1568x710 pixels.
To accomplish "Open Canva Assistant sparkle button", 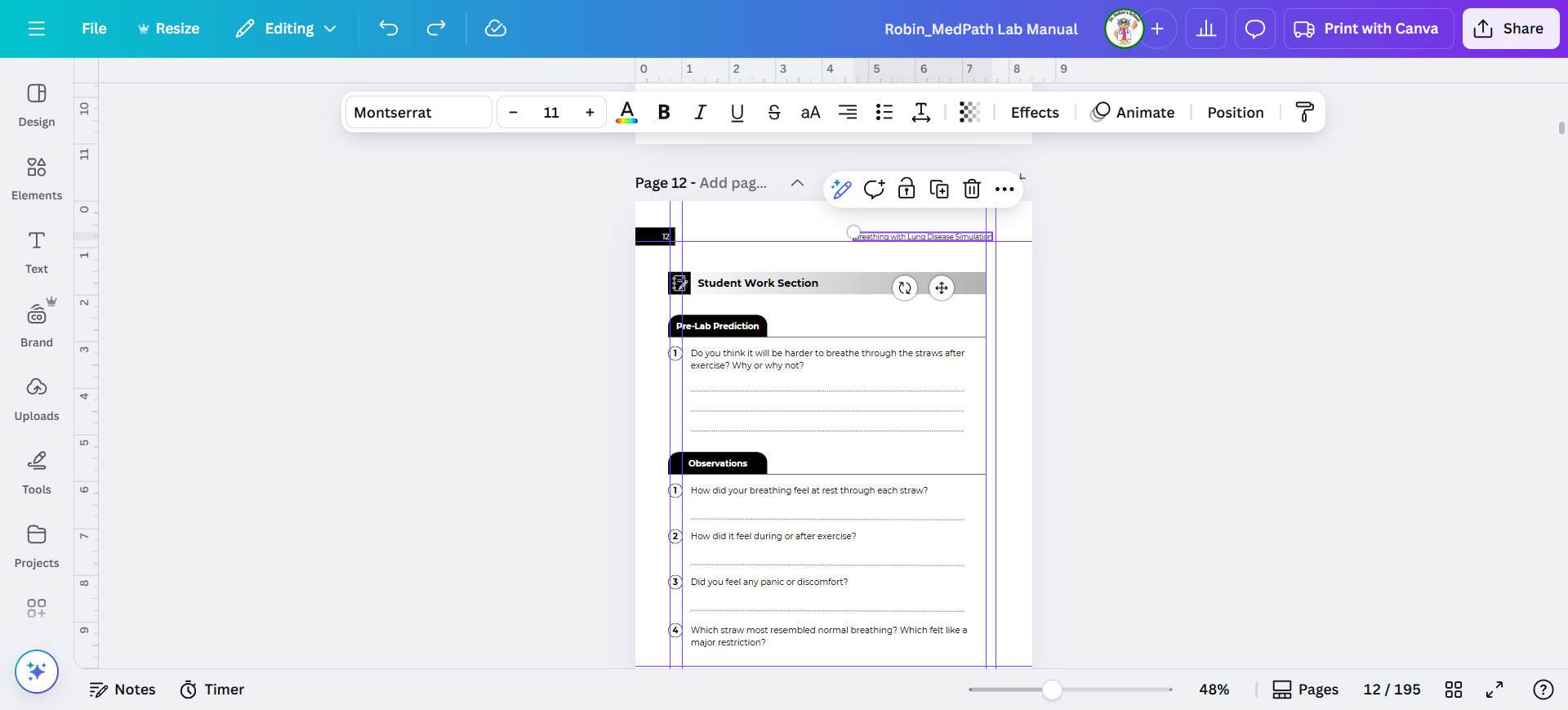I will (x=37, y=672).
